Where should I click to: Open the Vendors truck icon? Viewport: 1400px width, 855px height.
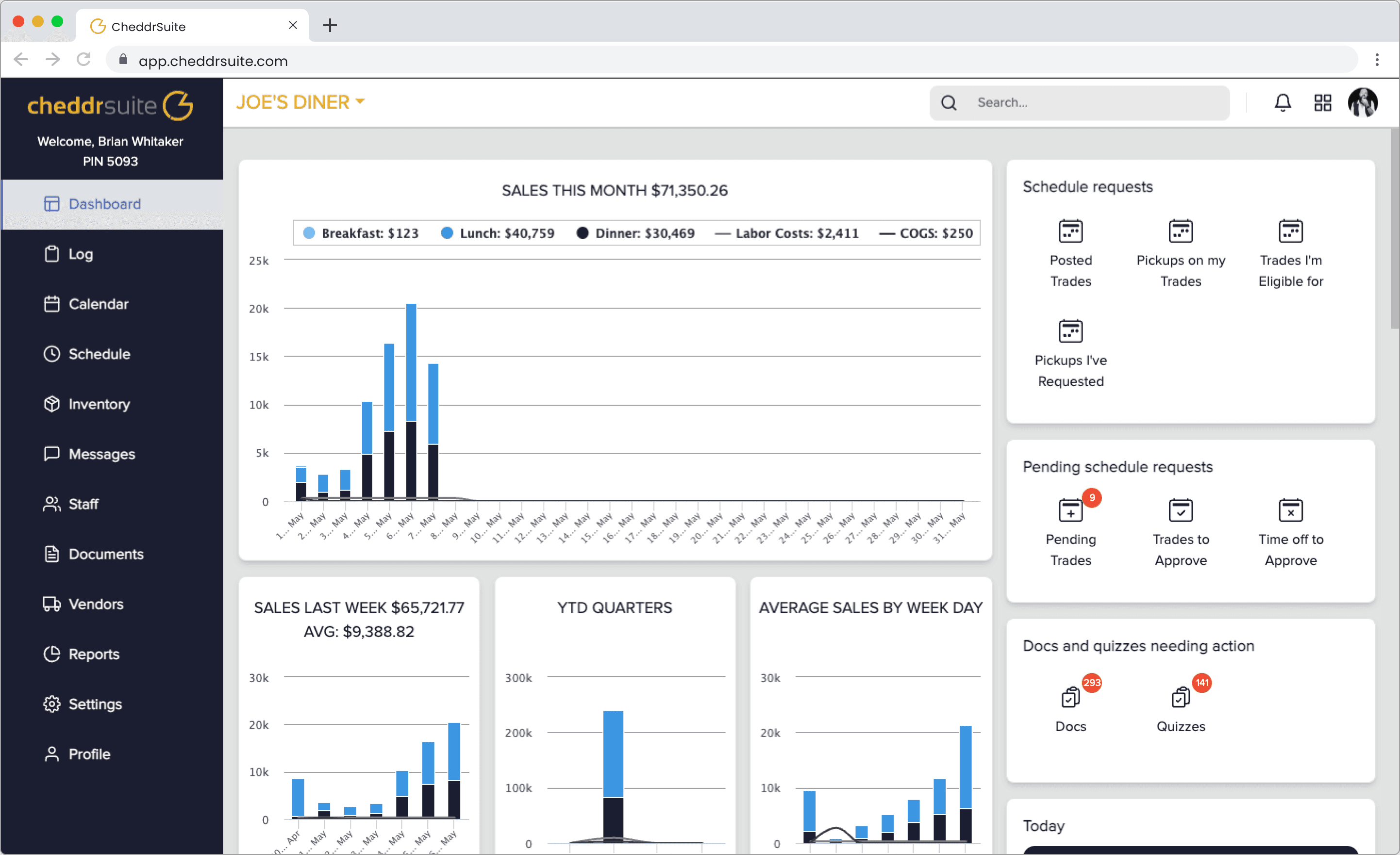[x=52, y=604]
